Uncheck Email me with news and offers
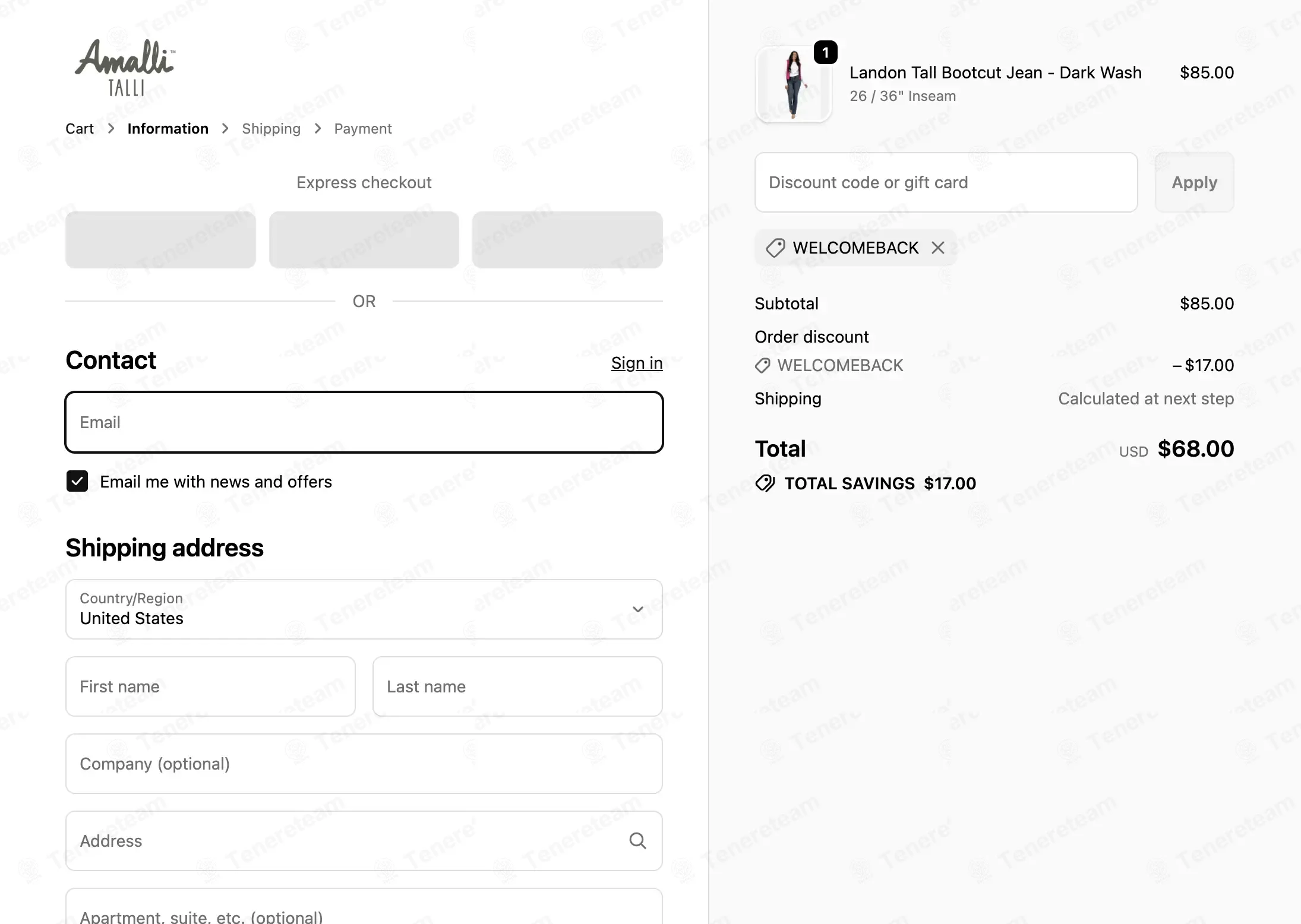Image resolution: width=1301 pixels, height=924 pixels. point(77,481)
